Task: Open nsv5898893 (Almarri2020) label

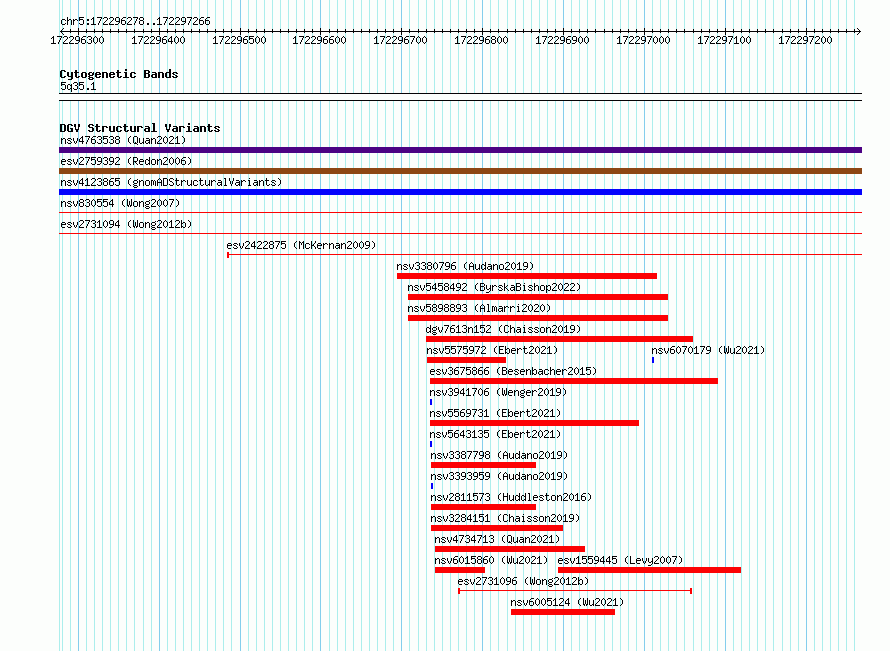Action: pos(479,308)
